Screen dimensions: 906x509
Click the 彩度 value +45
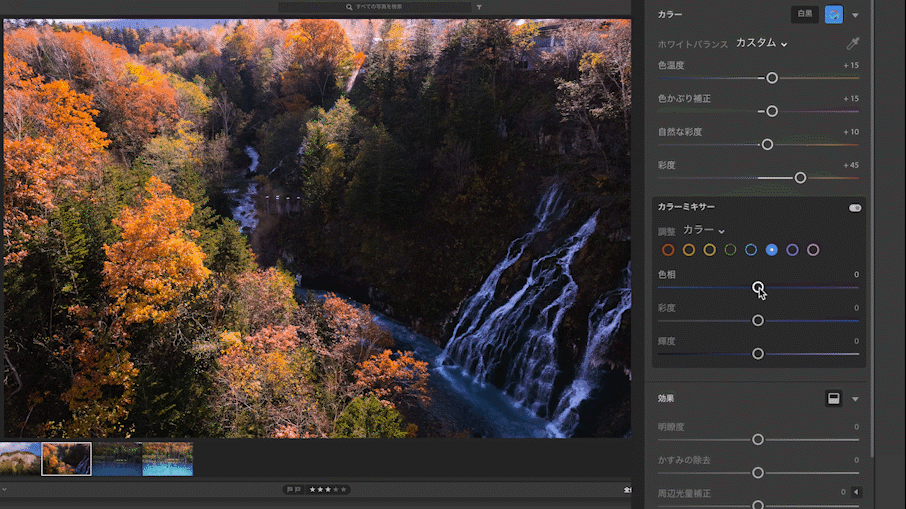851,165
